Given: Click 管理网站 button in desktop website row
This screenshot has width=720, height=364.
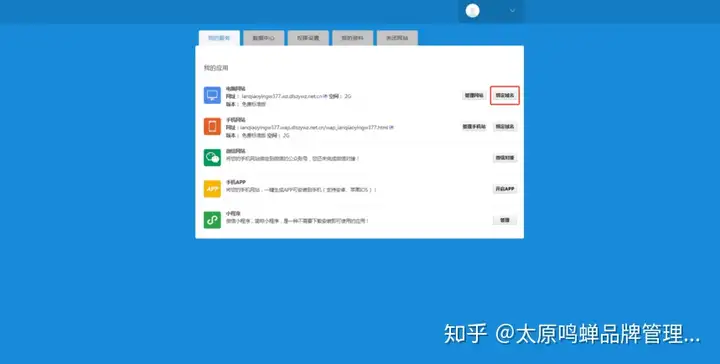Looking at the screenshot, I should click(x=474, y=95).
